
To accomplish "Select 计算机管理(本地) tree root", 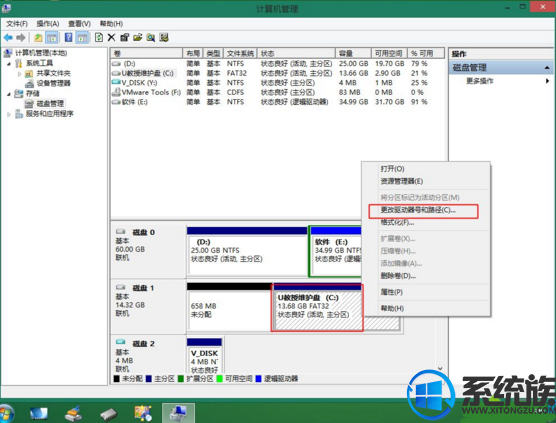I will tap(41, 53).
